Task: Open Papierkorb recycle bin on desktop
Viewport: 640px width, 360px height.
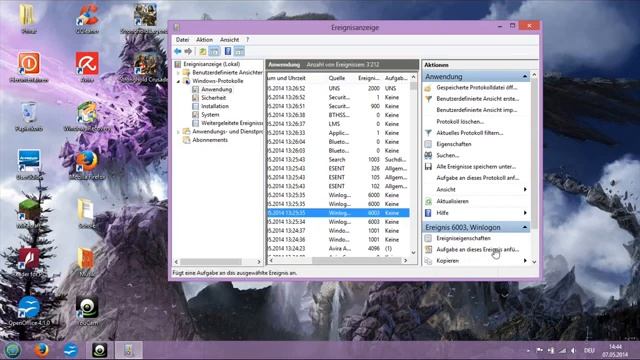Action: point(29,117)
